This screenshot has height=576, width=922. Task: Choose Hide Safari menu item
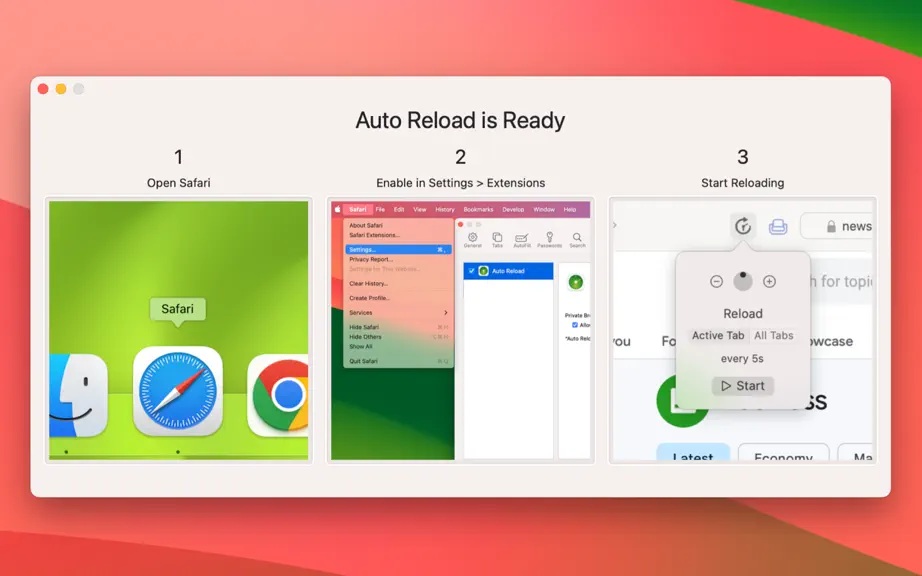tap(399, 327)
